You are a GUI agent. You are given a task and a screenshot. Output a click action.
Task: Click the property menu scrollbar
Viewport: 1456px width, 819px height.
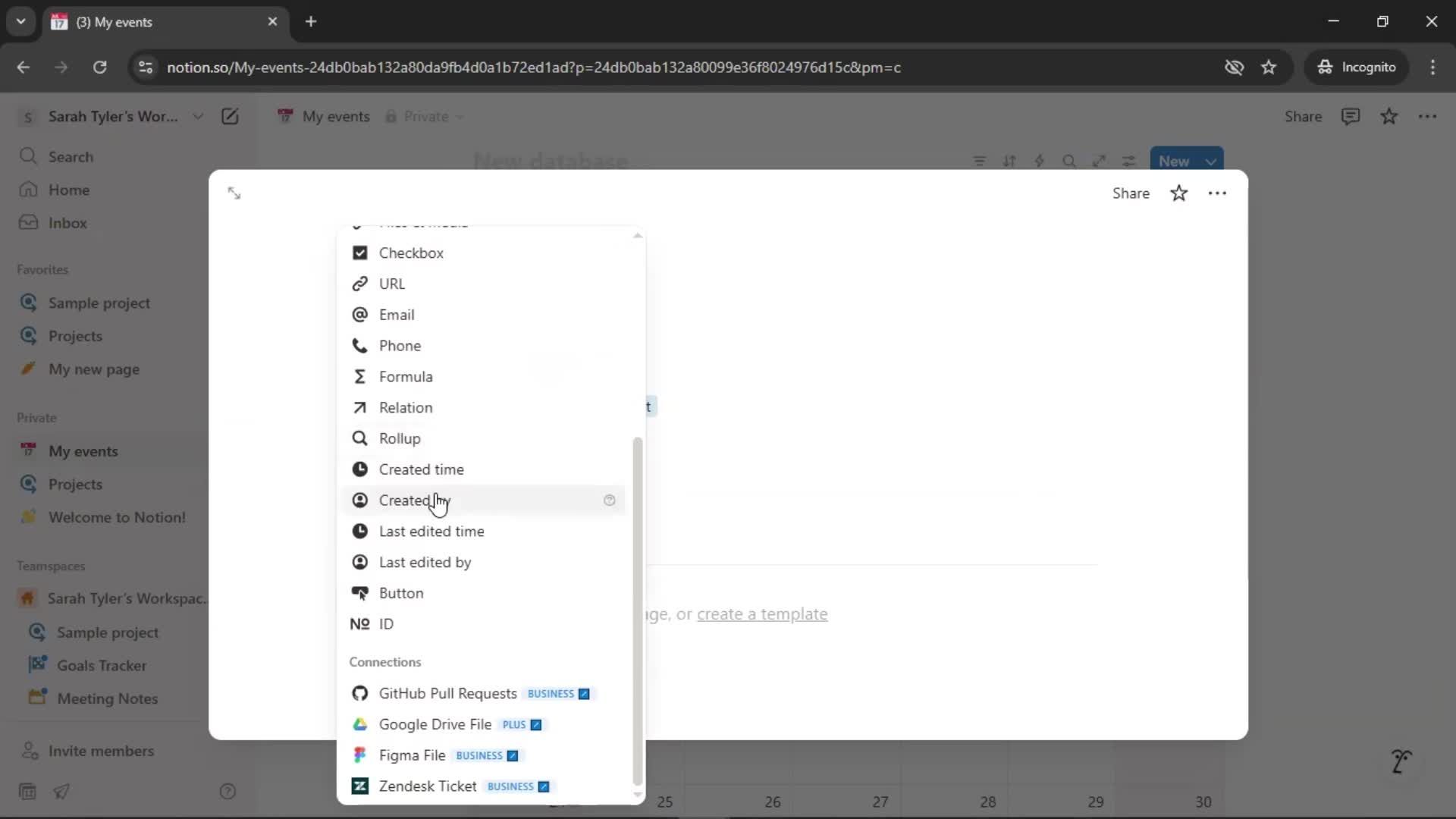coord(637,610)
